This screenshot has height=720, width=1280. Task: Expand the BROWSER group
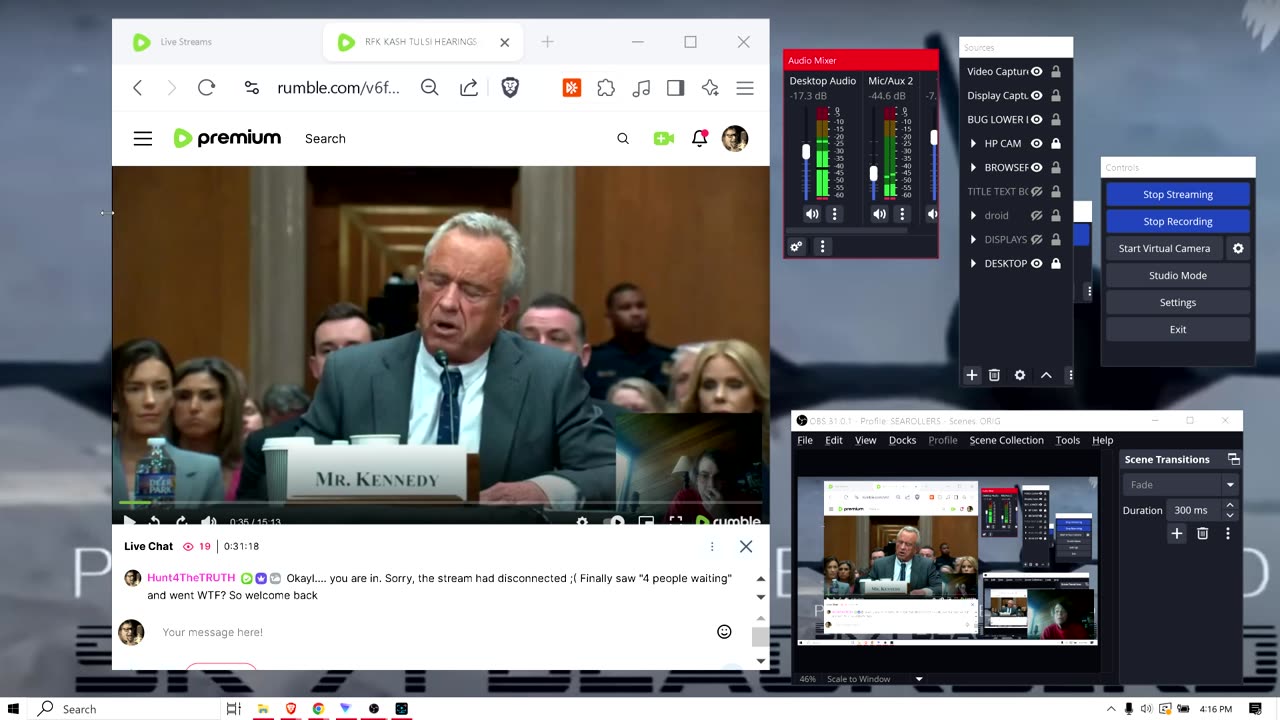pos(973,167)
